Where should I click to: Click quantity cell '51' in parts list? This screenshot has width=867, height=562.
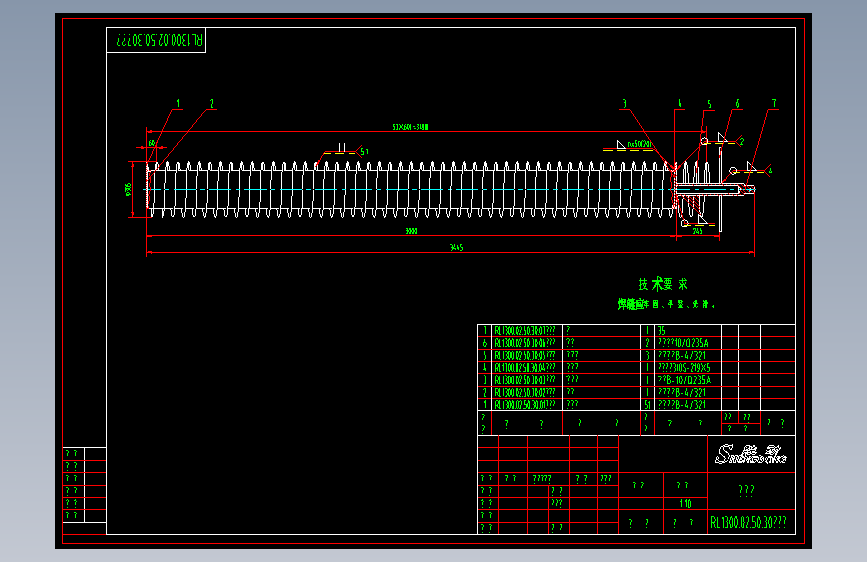[647, 405]
